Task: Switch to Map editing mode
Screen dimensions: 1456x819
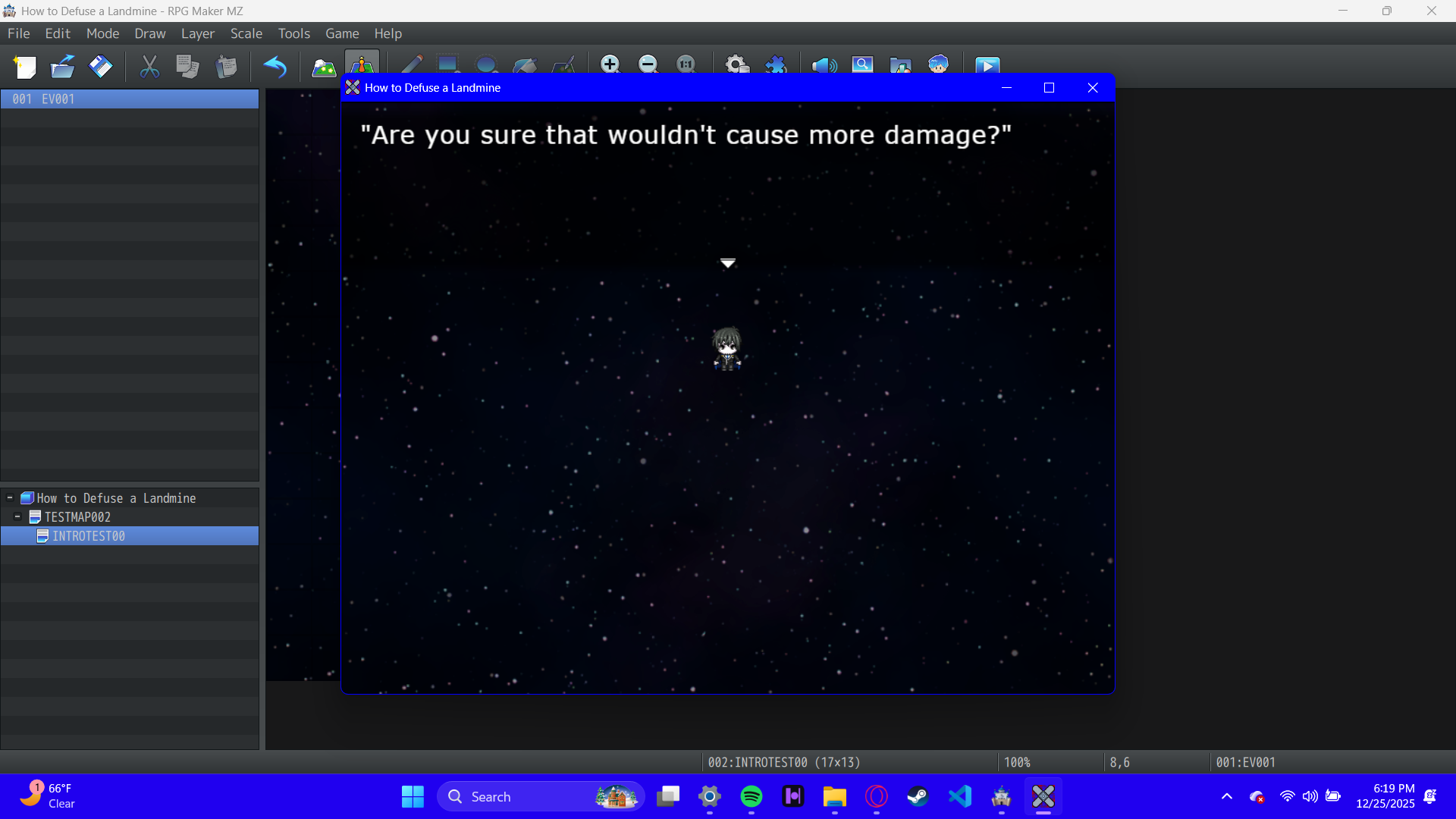Action: 324,67
